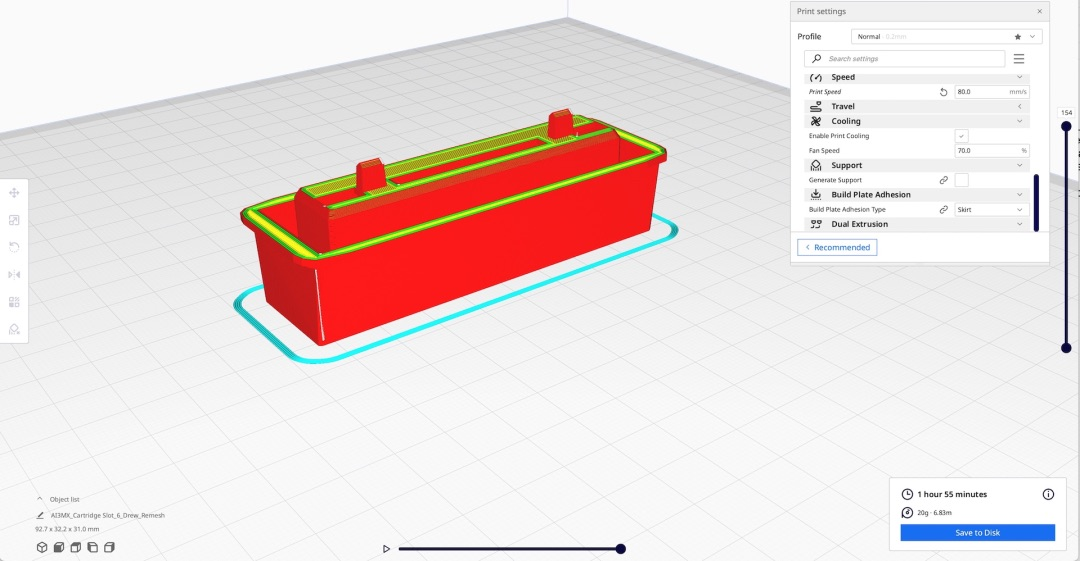Open Build Plate Adhesion Type Skirt dropdown
Screen dimensions: 1080x561
992,210
